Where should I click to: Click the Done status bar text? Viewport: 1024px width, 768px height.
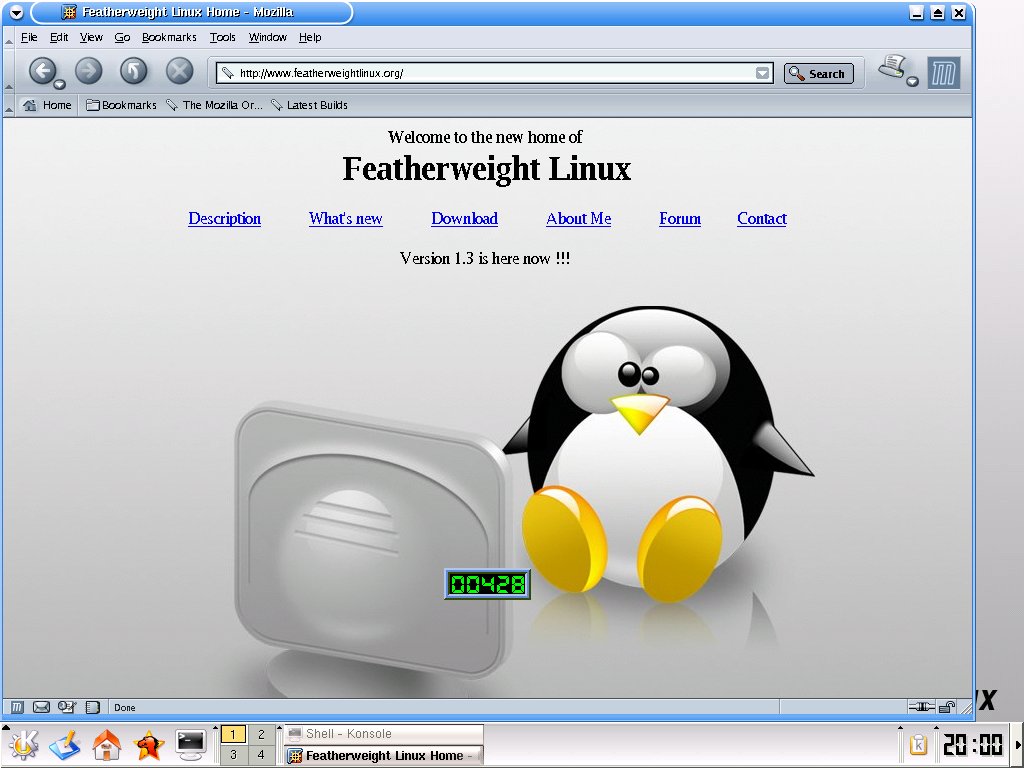pyautogui.click(x=125, y=707)
